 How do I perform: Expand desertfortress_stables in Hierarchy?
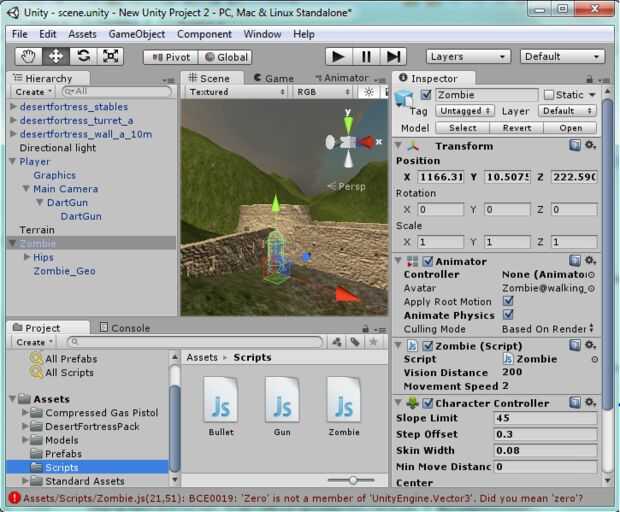coord(13,106)
